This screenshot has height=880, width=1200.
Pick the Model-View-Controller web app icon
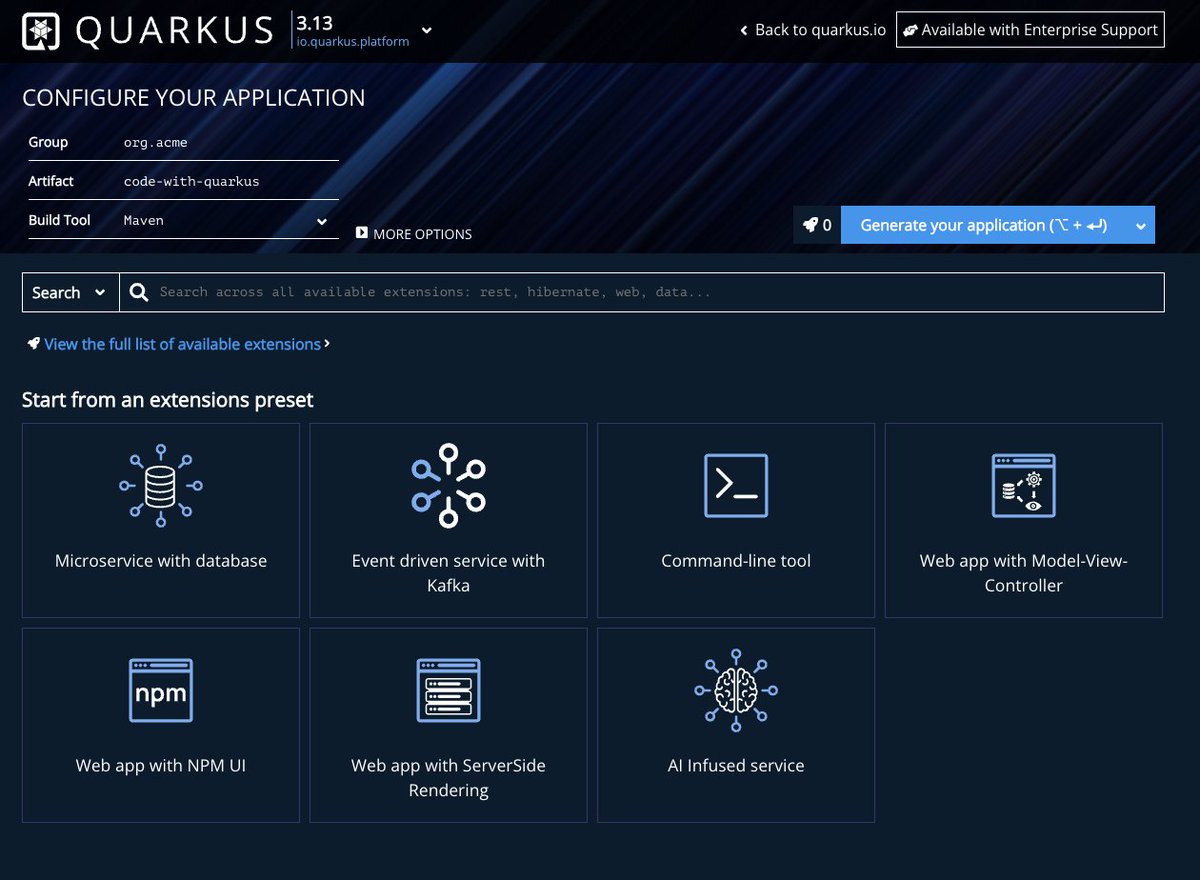pos(1024,485)
